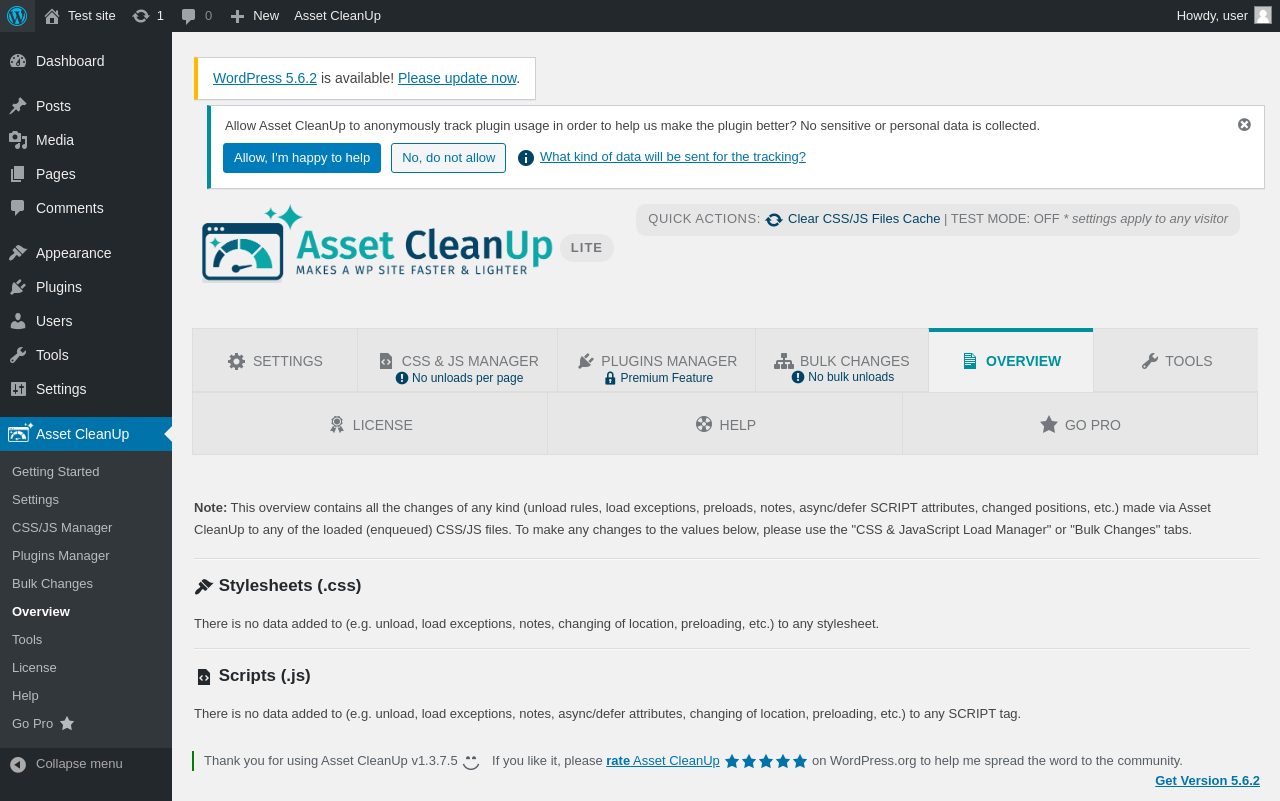Click the Settings sliders icon in sidebar
Screen dimensions: 1280x801
[18, 389]
